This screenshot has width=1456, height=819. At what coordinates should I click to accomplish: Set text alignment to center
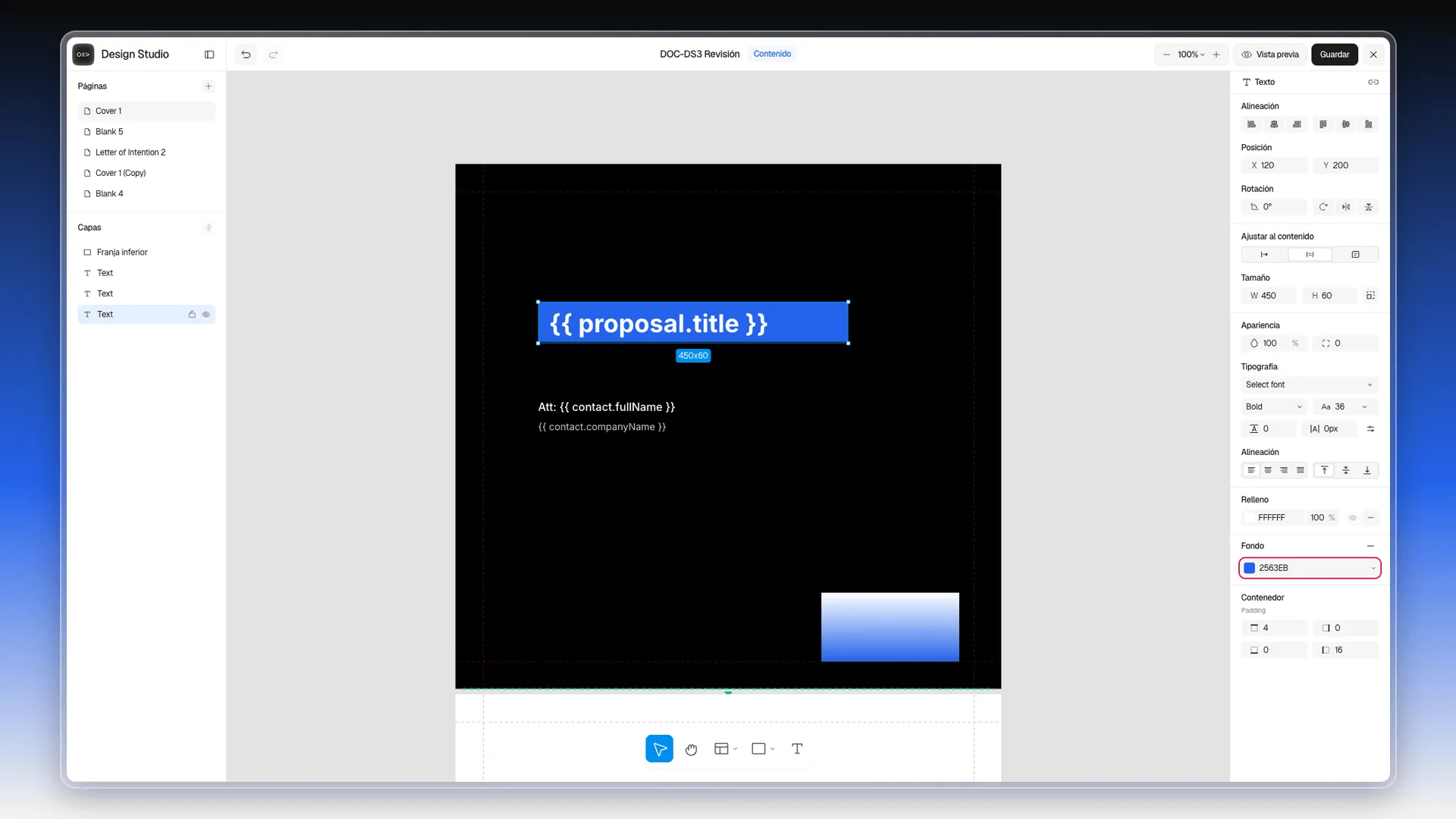pos(1268,470)
